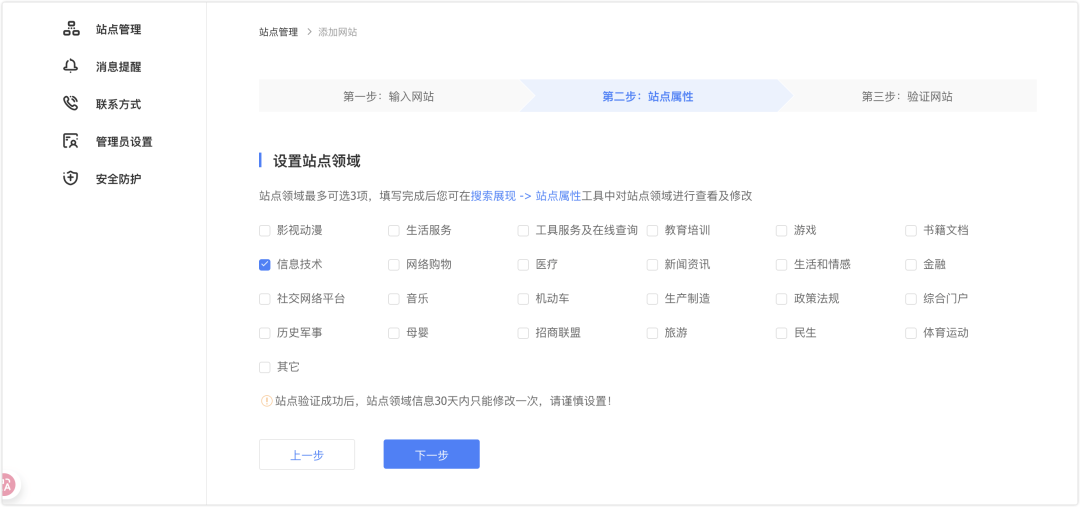Check the 生产制造 checkbox

point(652,299)
